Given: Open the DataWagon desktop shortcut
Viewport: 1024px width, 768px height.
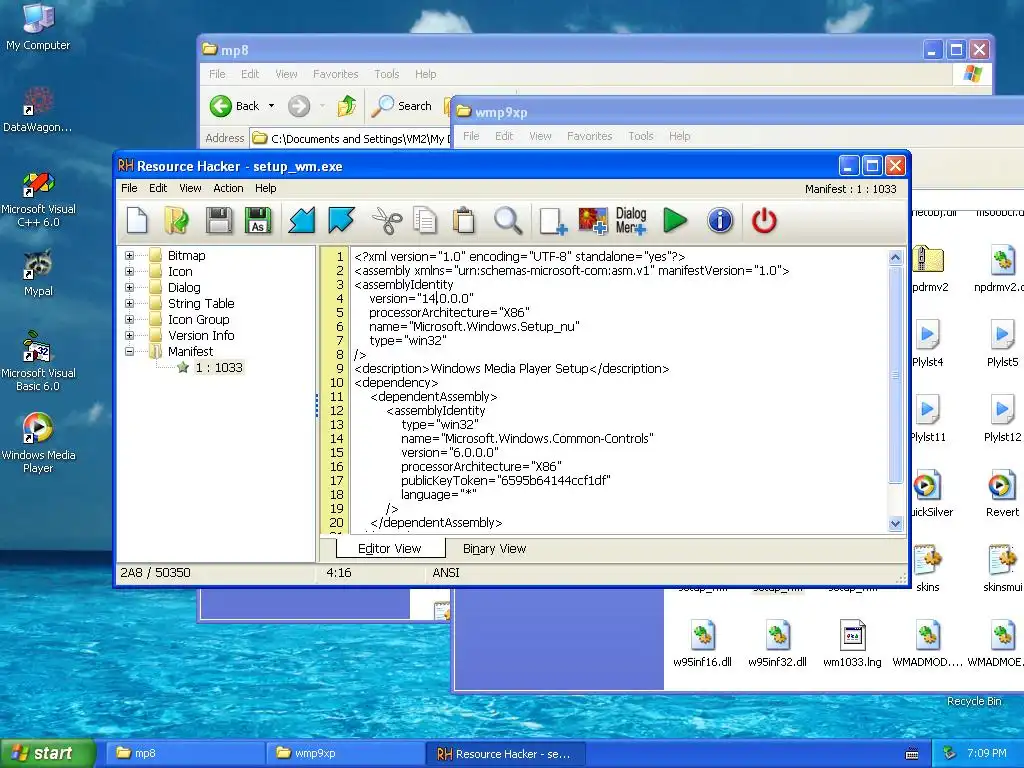Looking at the screenshot, I should 38,109.
